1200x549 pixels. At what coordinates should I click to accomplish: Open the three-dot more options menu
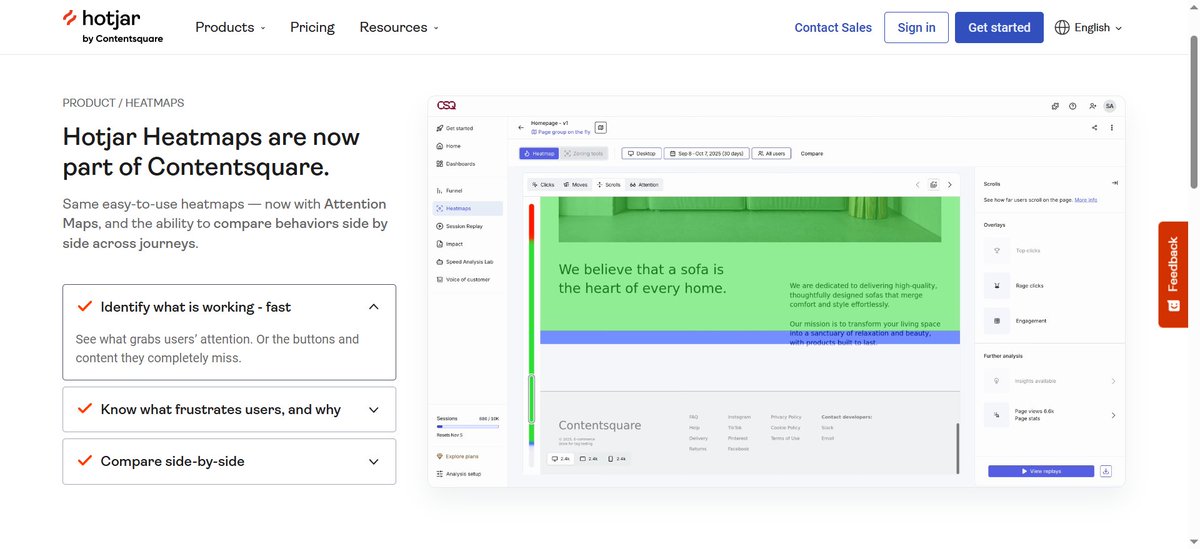point(1112,127)
